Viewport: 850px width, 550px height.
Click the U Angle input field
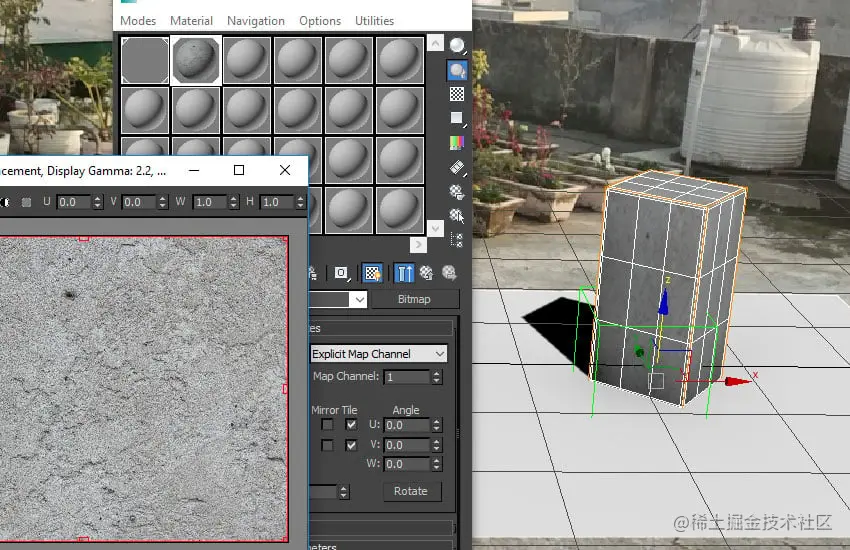(406, 425)
